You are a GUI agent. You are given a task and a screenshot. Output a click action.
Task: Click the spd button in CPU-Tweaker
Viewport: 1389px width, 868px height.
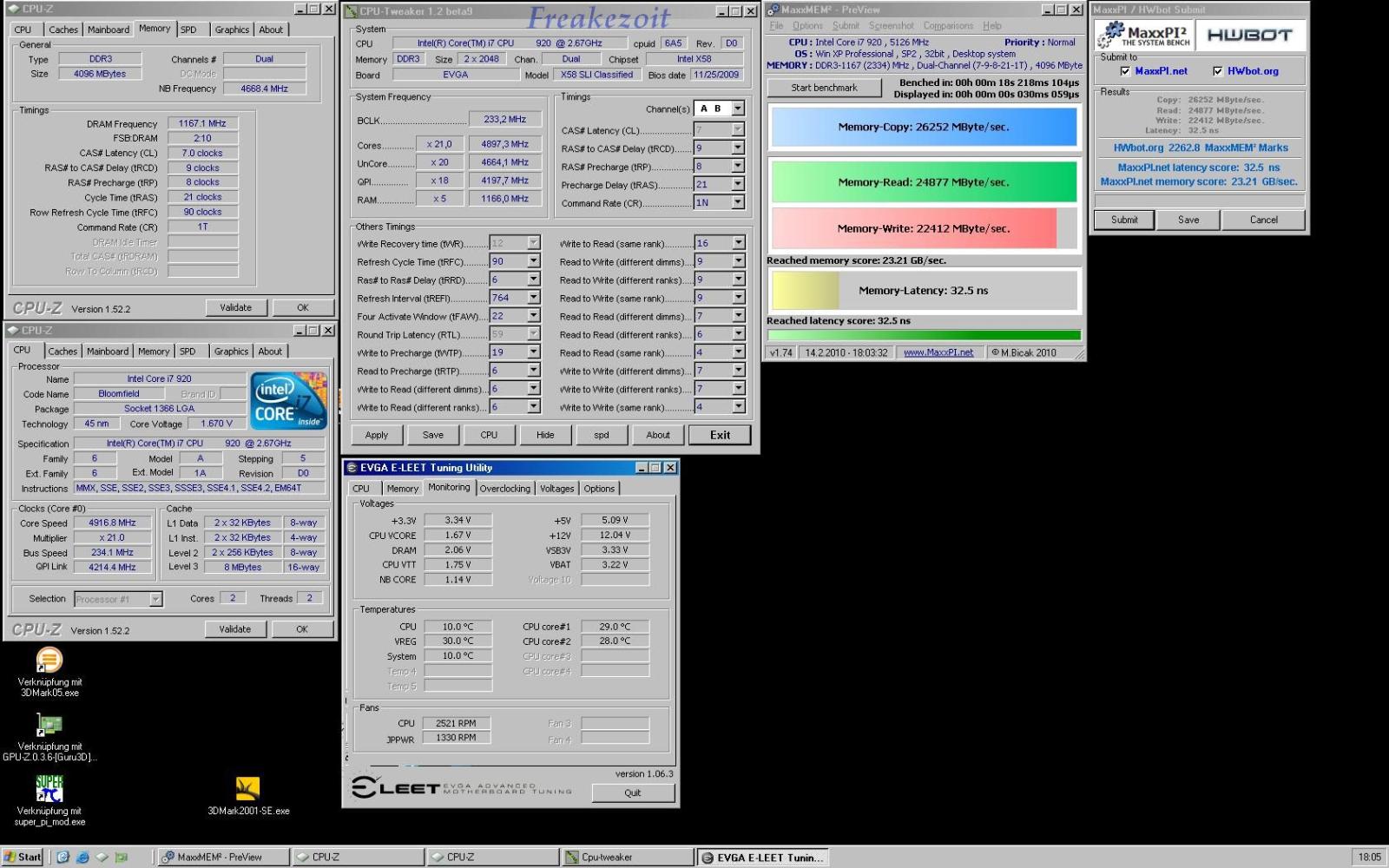point(602,435)
